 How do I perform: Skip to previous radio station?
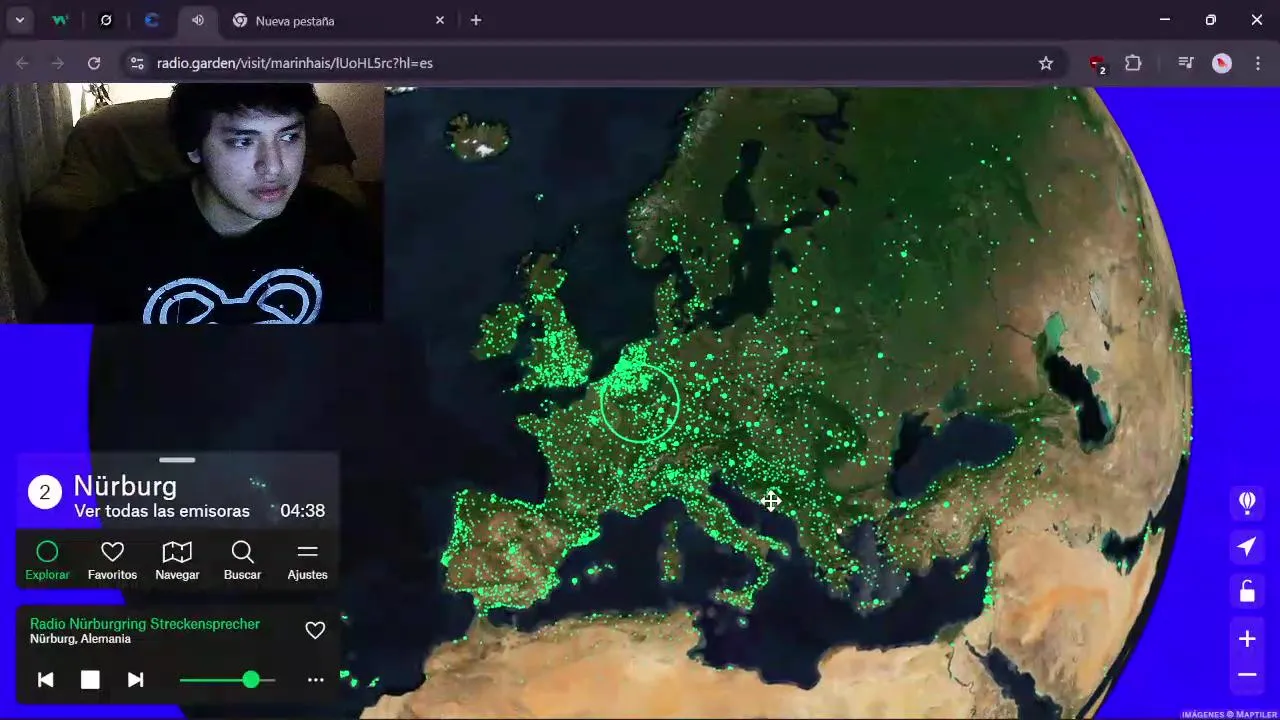point(45,680)
